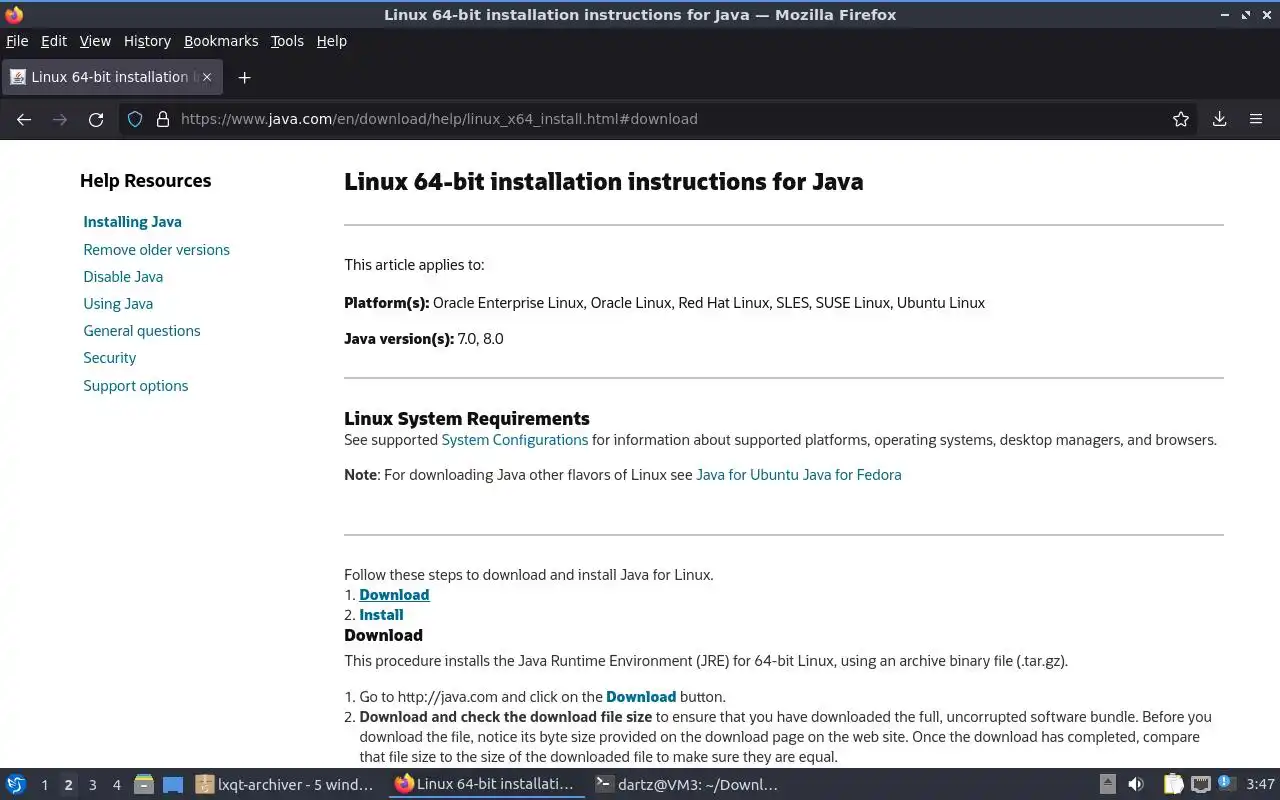Click the site security padlock icon
This screenshot has height=800, width=1280.
point(163,119)
